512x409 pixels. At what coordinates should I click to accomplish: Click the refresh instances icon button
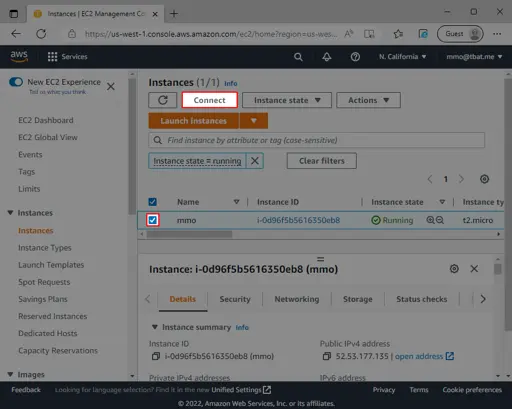pos(163,100)
